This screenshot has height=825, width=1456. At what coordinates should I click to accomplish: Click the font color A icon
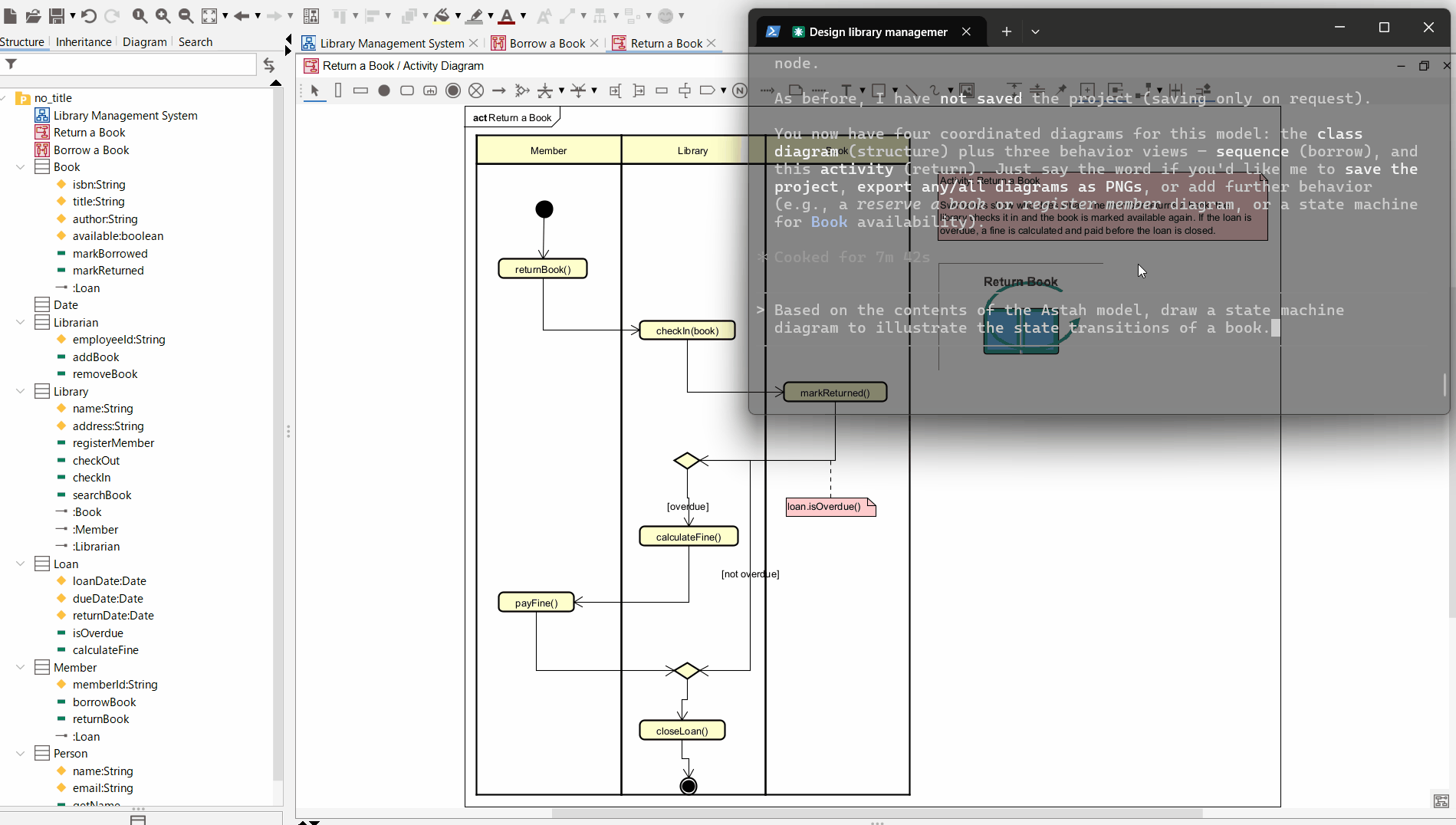pyautogui.click(x=507, y=15)
